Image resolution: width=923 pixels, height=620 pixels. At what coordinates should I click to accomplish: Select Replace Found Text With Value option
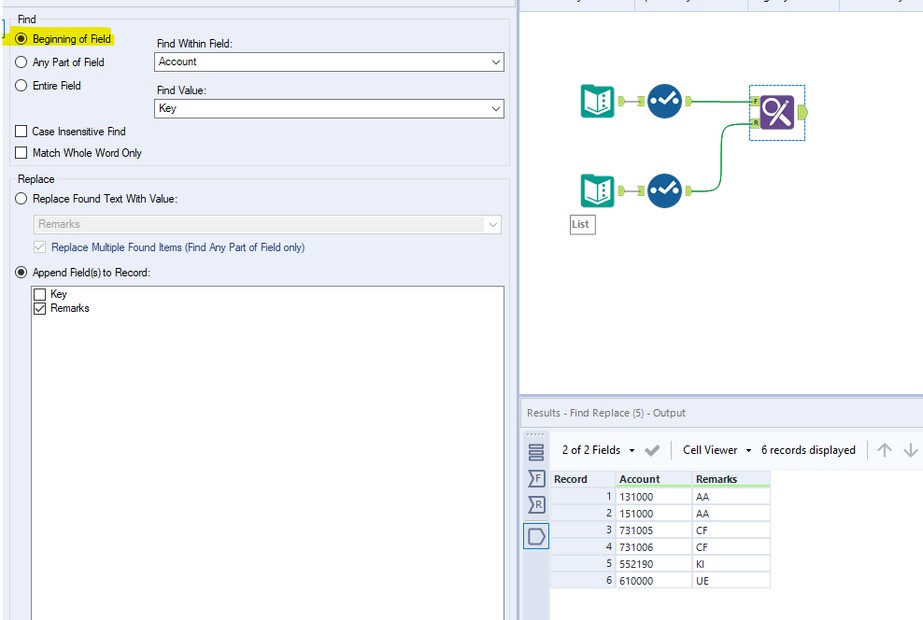(21, 199)
